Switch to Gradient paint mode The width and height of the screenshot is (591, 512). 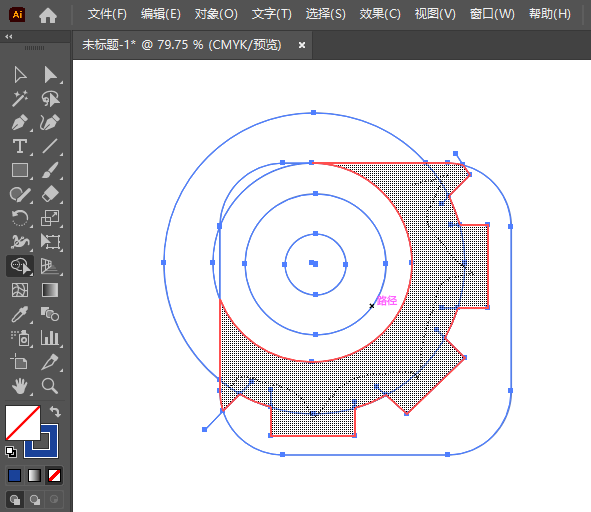click(x=34, y=475)
